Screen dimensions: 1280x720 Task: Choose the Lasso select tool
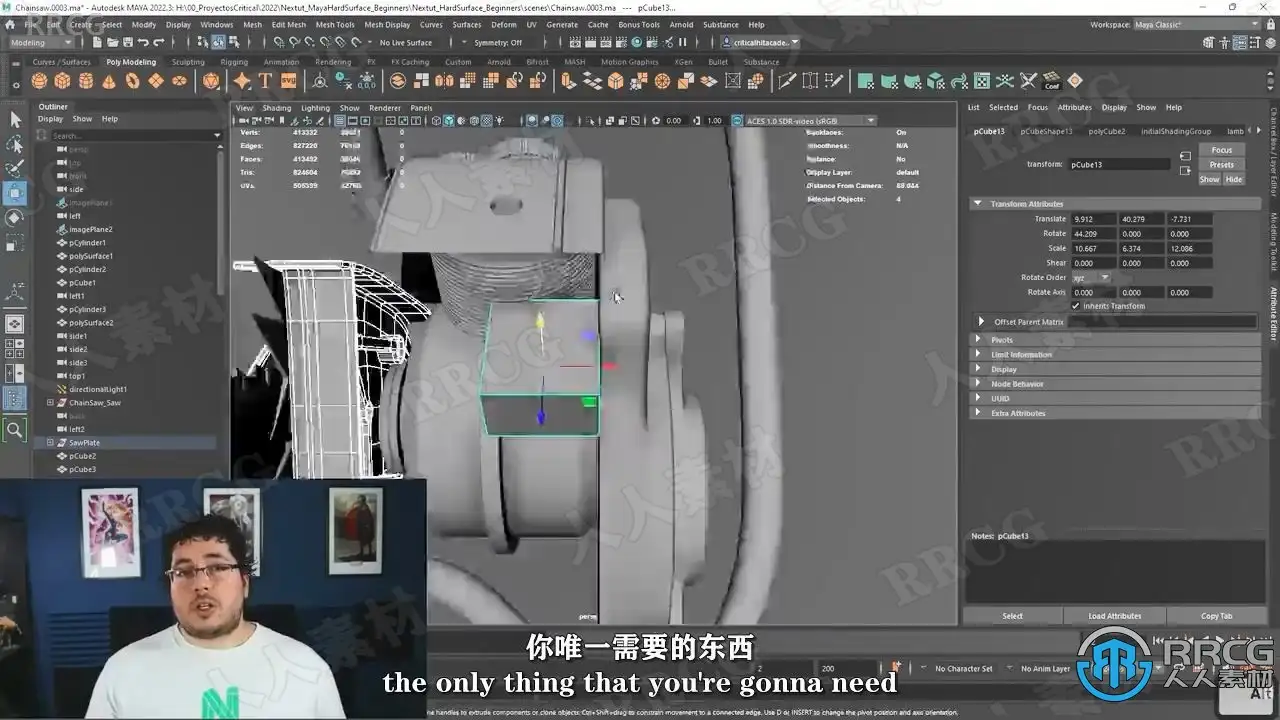tap(15, 144)
